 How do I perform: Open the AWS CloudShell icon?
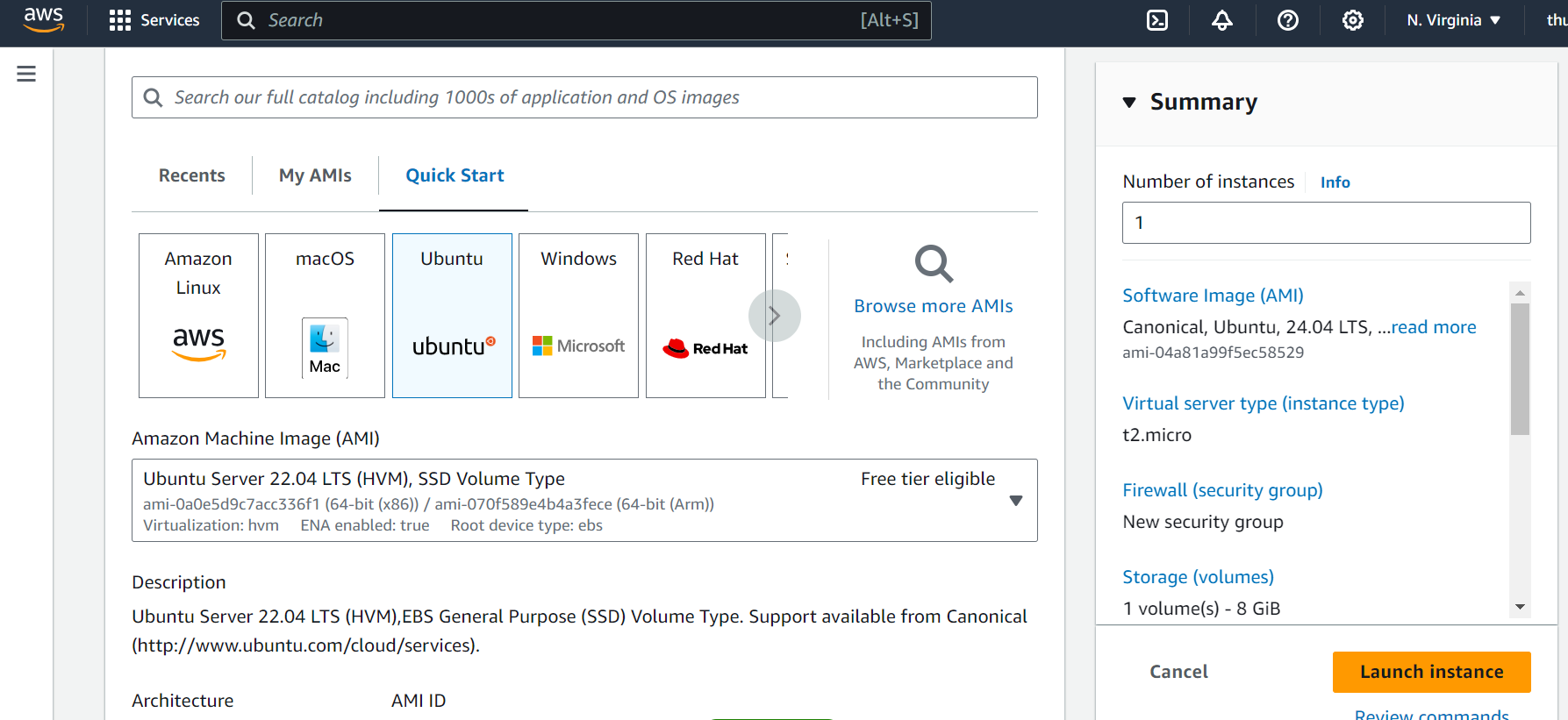pos(1157,20)
